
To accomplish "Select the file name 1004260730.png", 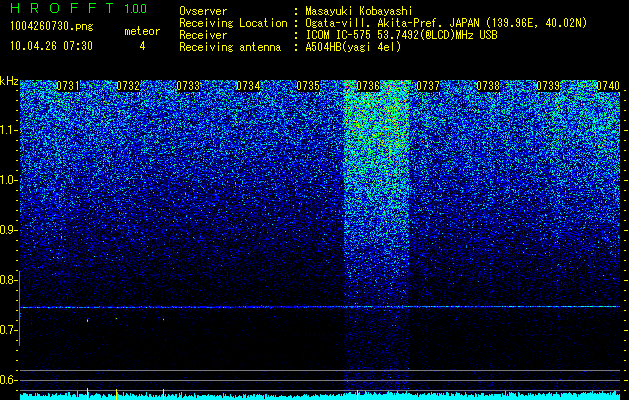I will 52,27.
